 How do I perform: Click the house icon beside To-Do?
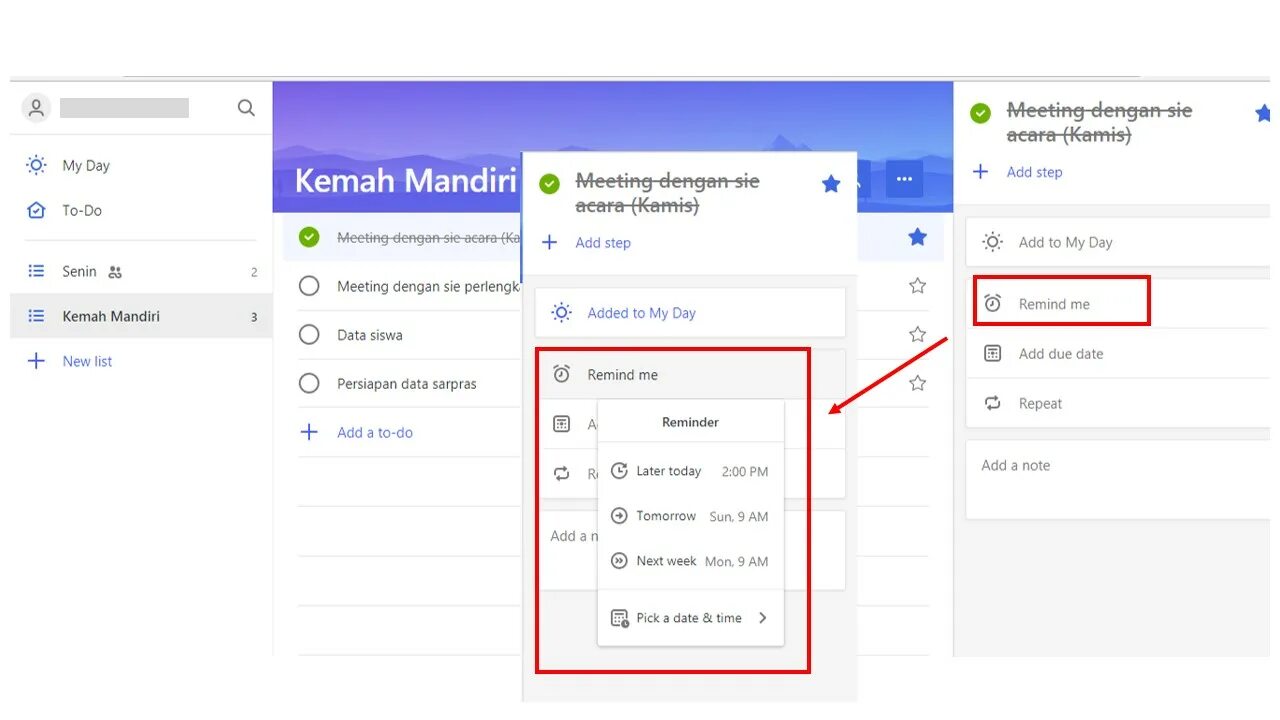click(36, 210)
